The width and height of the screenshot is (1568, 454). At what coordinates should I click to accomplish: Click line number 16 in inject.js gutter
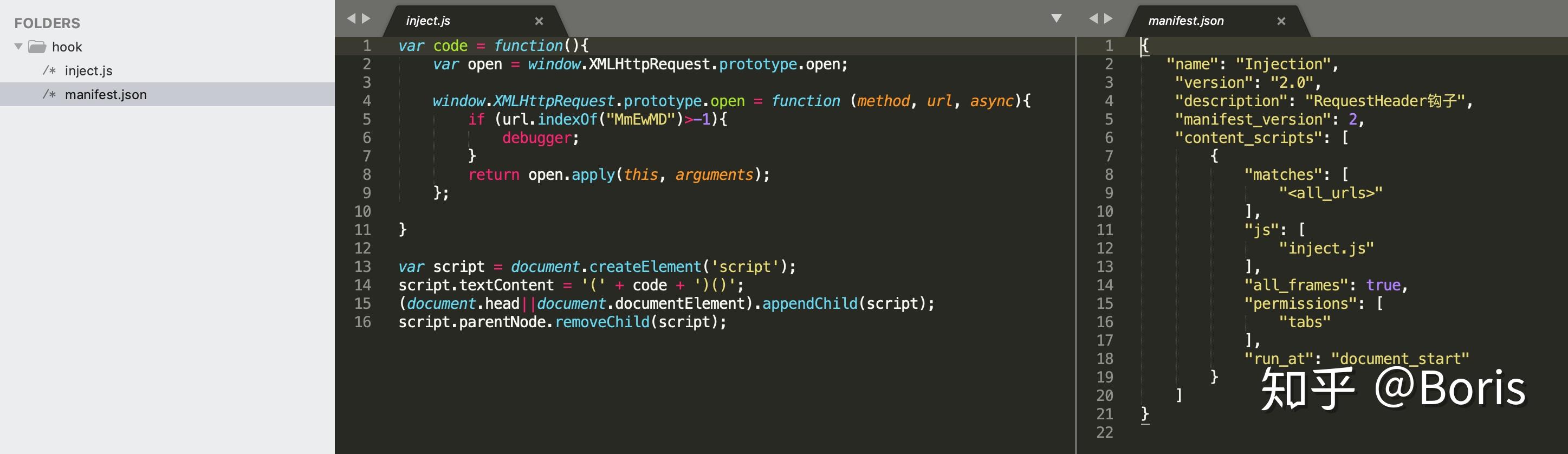363,322
